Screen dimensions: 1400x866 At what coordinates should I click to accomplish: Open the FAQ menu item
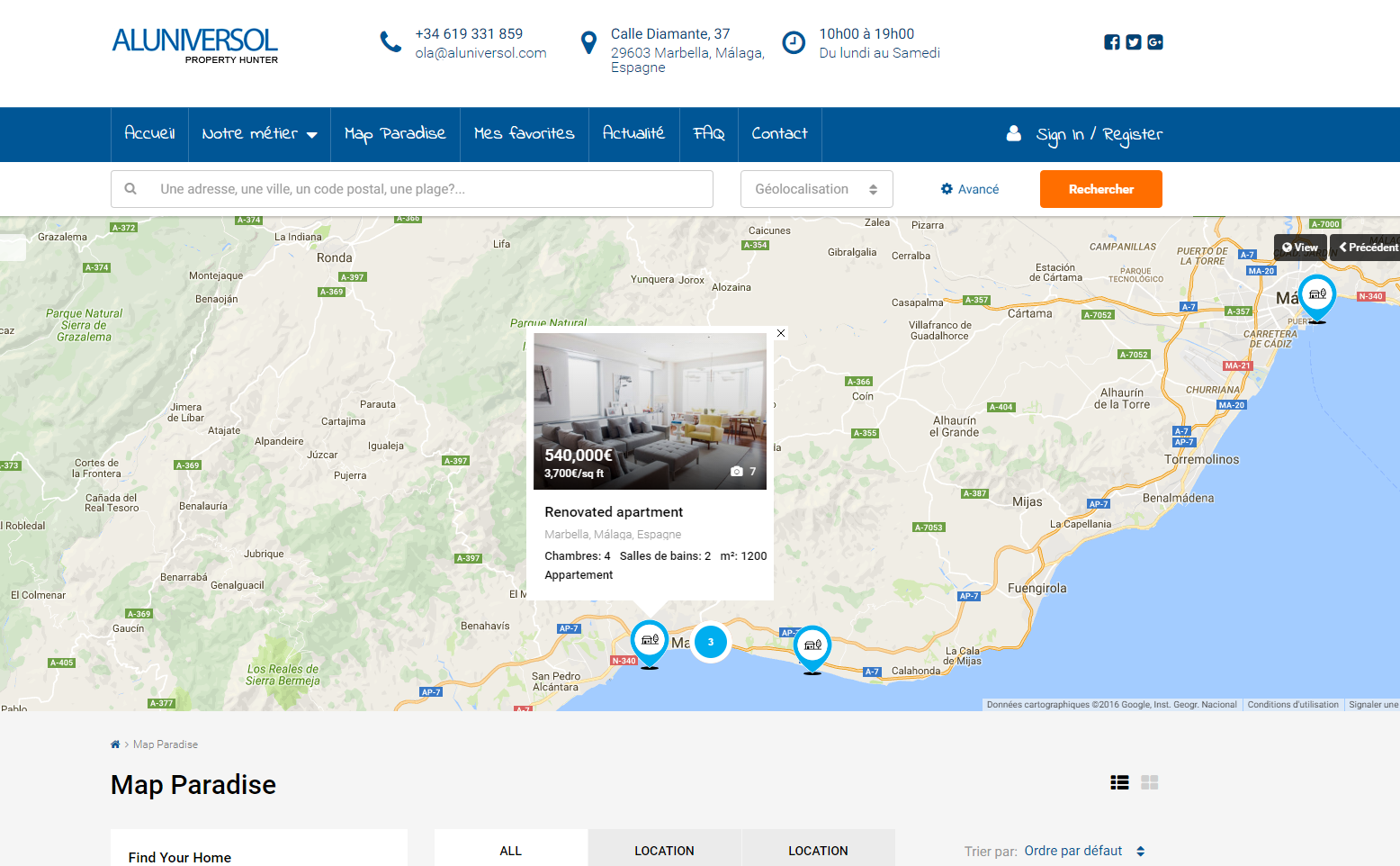coord(709,133)
